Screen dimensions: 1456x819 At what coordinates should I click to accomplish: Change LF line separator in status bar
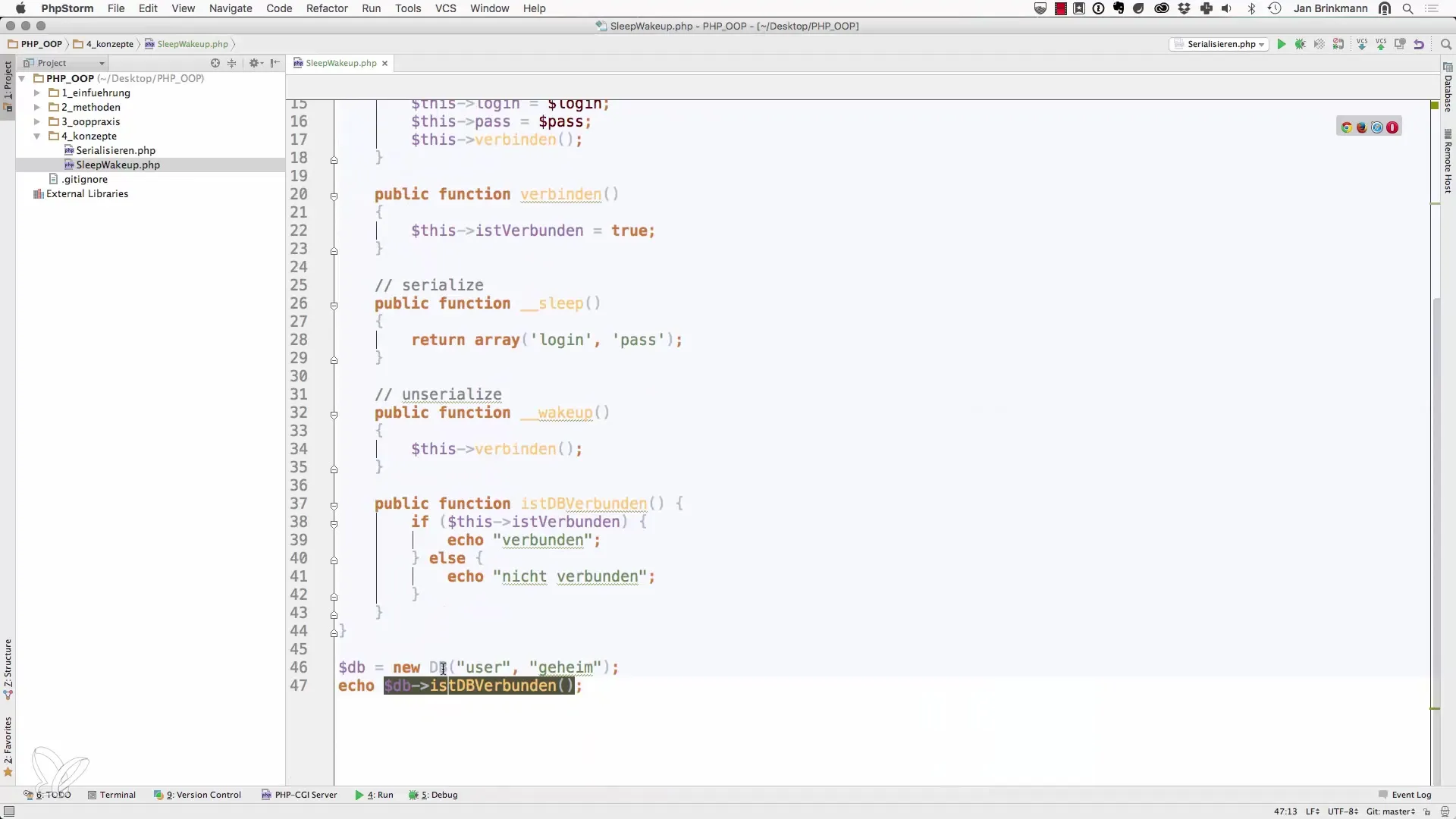(1312, 811)
